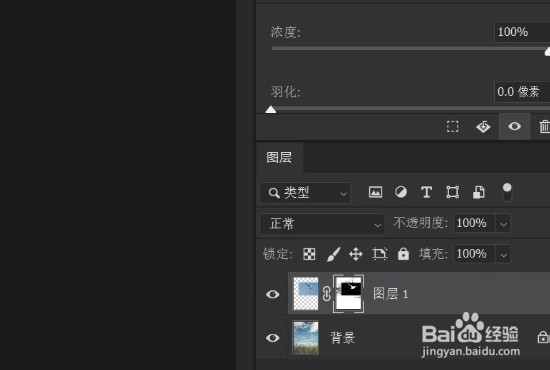Open the 正常 blend mode dropdown
This screenshot has height=370, width=550.
pyautogui.click(x=322, y=224)
